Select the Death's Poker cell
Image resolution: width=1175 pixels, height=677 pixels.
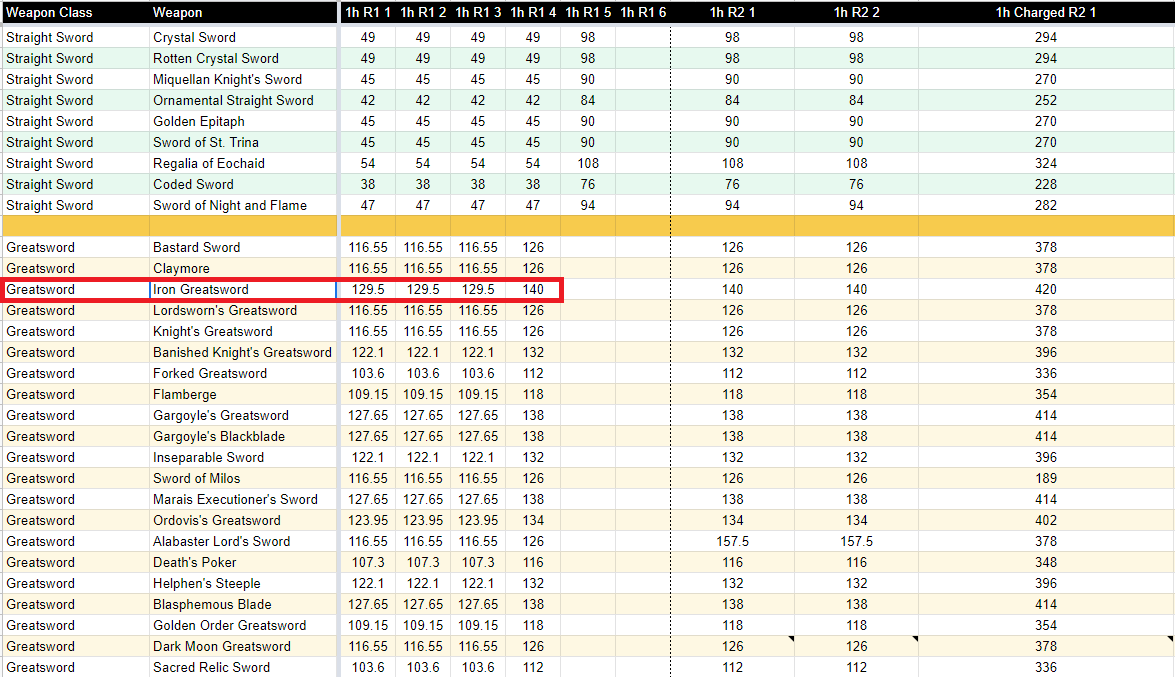coord(243,562)
